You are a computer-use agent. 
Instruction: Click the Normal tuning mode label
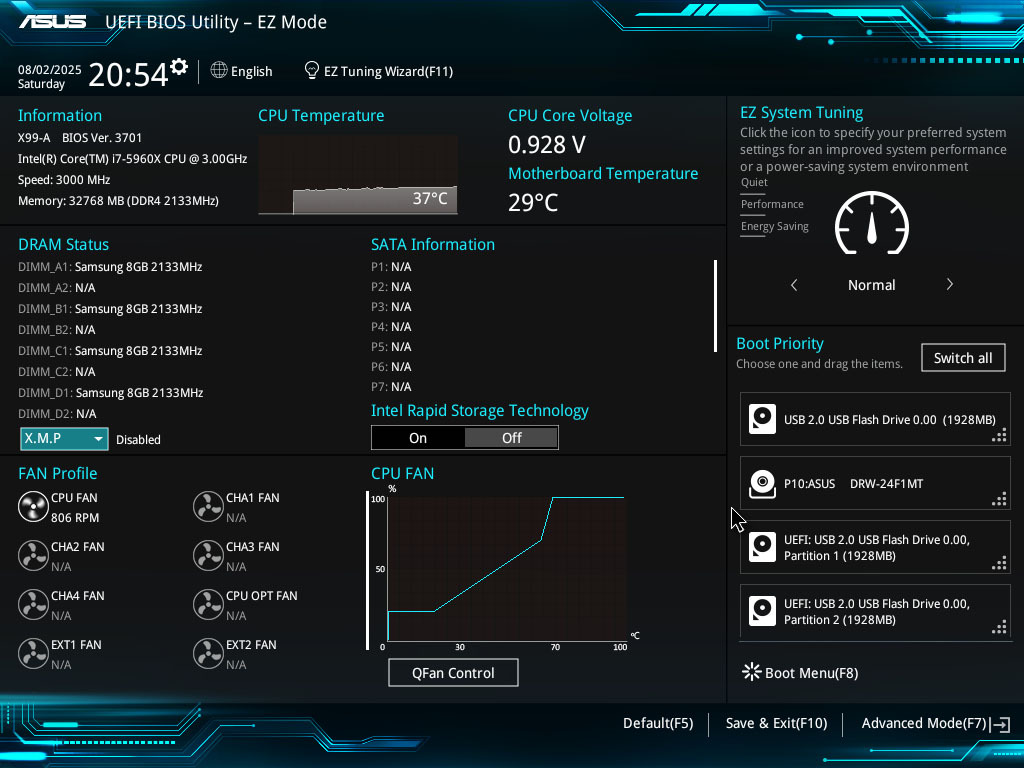point(871,285)
